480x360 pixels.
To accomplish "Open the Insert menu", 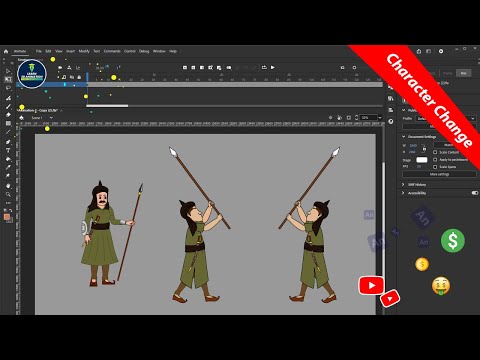I will tap(70, 51).
